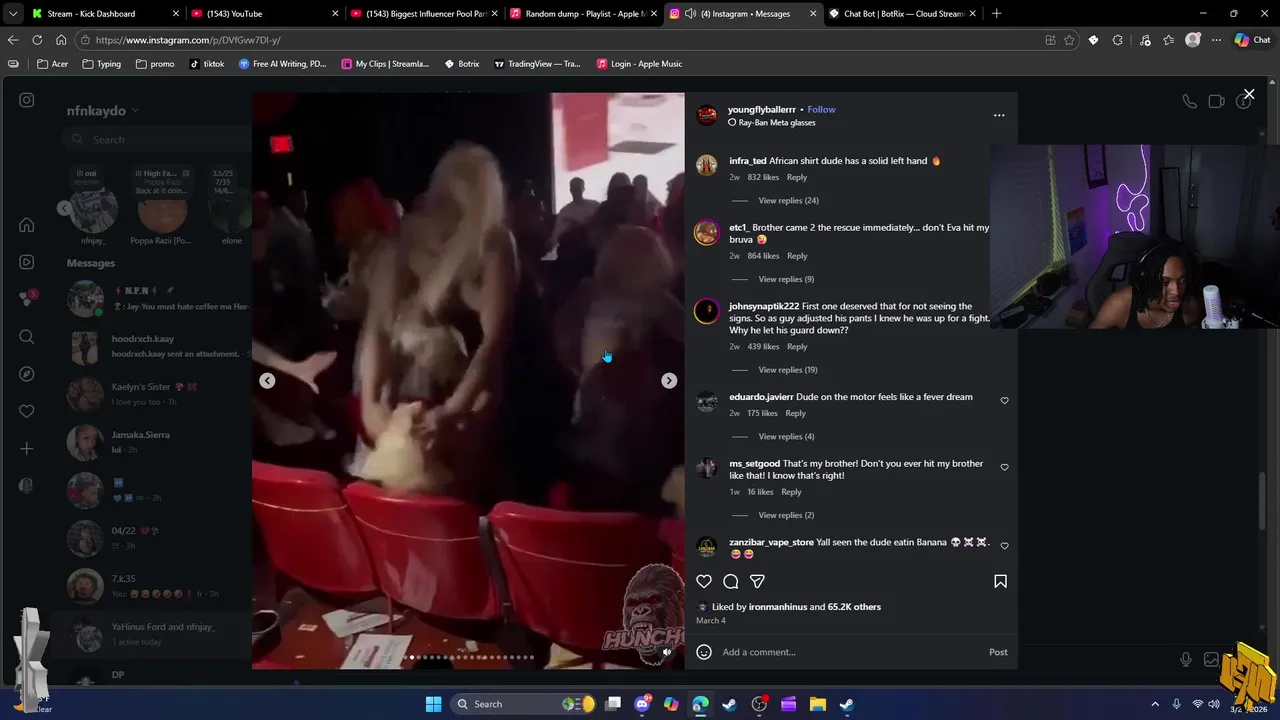
Task: Open Typing bookmarks folder
Action: point(102,64)
